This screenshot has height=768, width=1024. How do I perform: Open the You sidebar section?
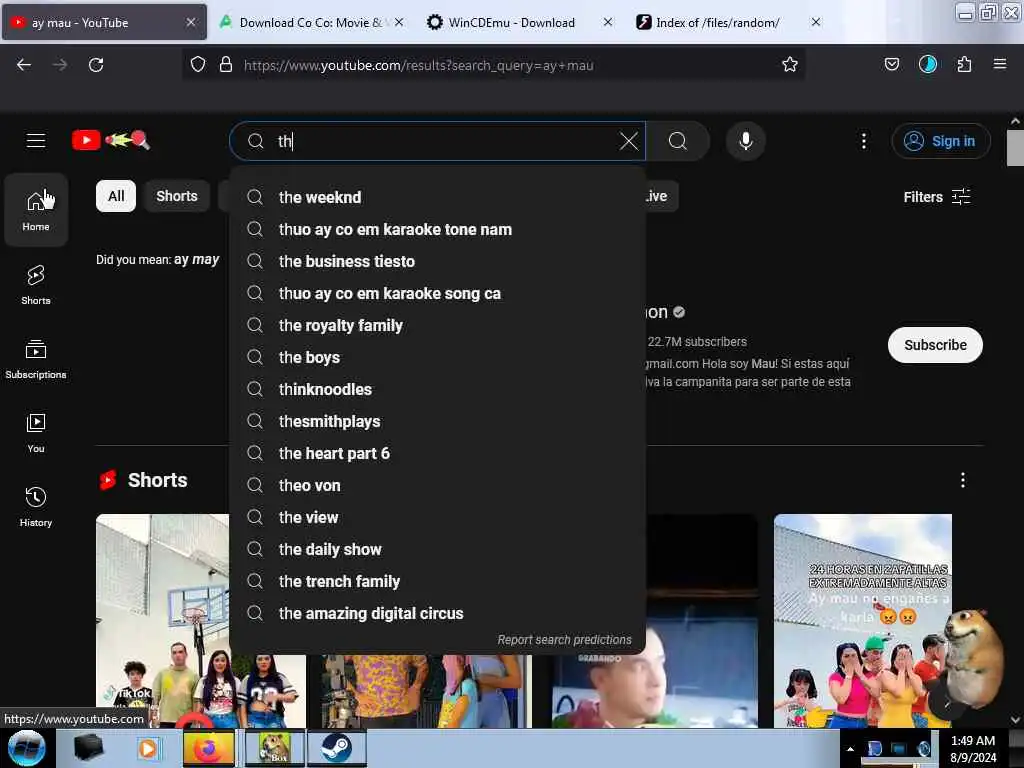36,432
